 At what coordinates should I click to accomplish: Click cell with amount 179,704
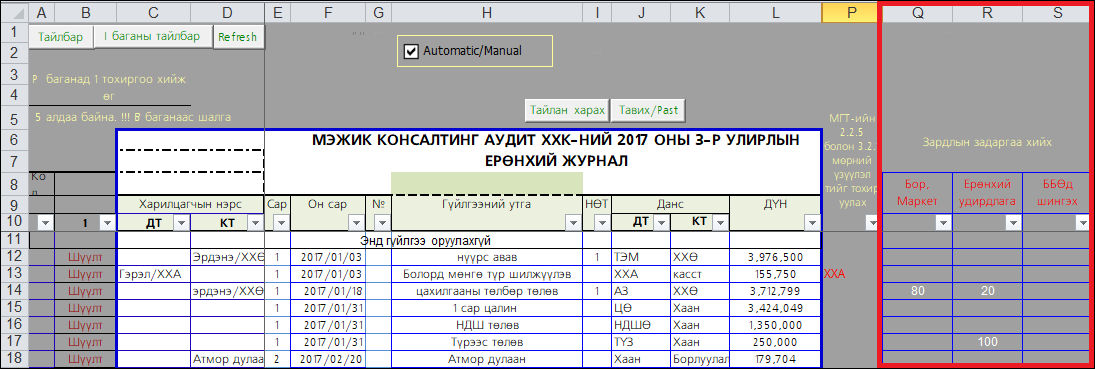[x=776, y=360]
